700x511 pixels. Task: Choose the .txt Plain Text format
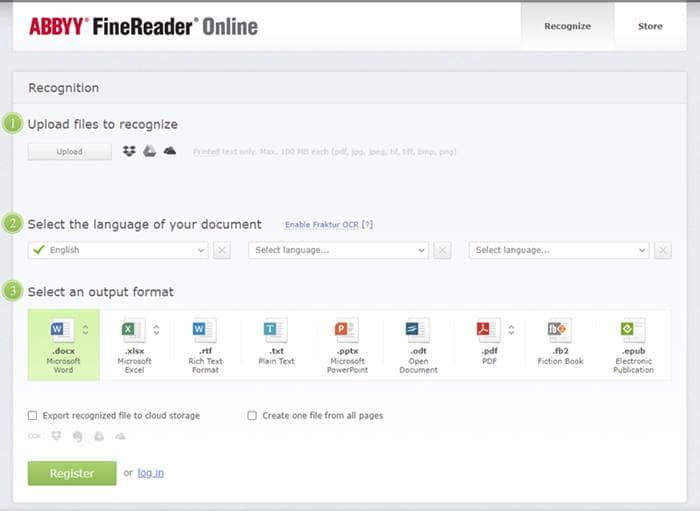(276, 345)
